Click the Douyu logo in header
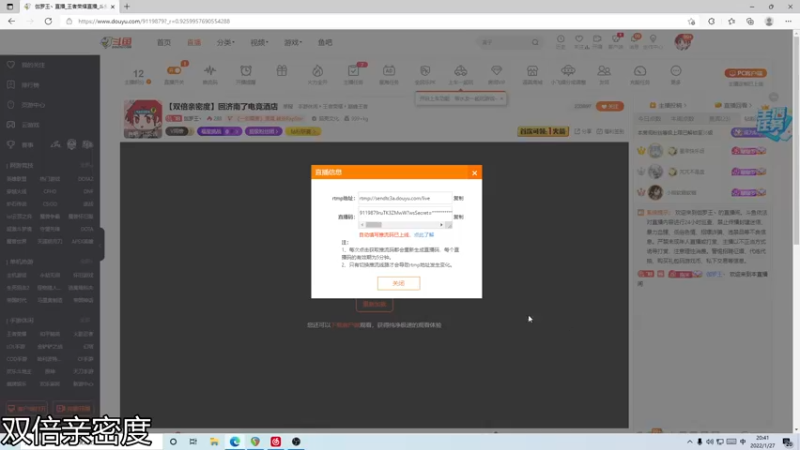The image size is (800, 450). click(116, 42)
